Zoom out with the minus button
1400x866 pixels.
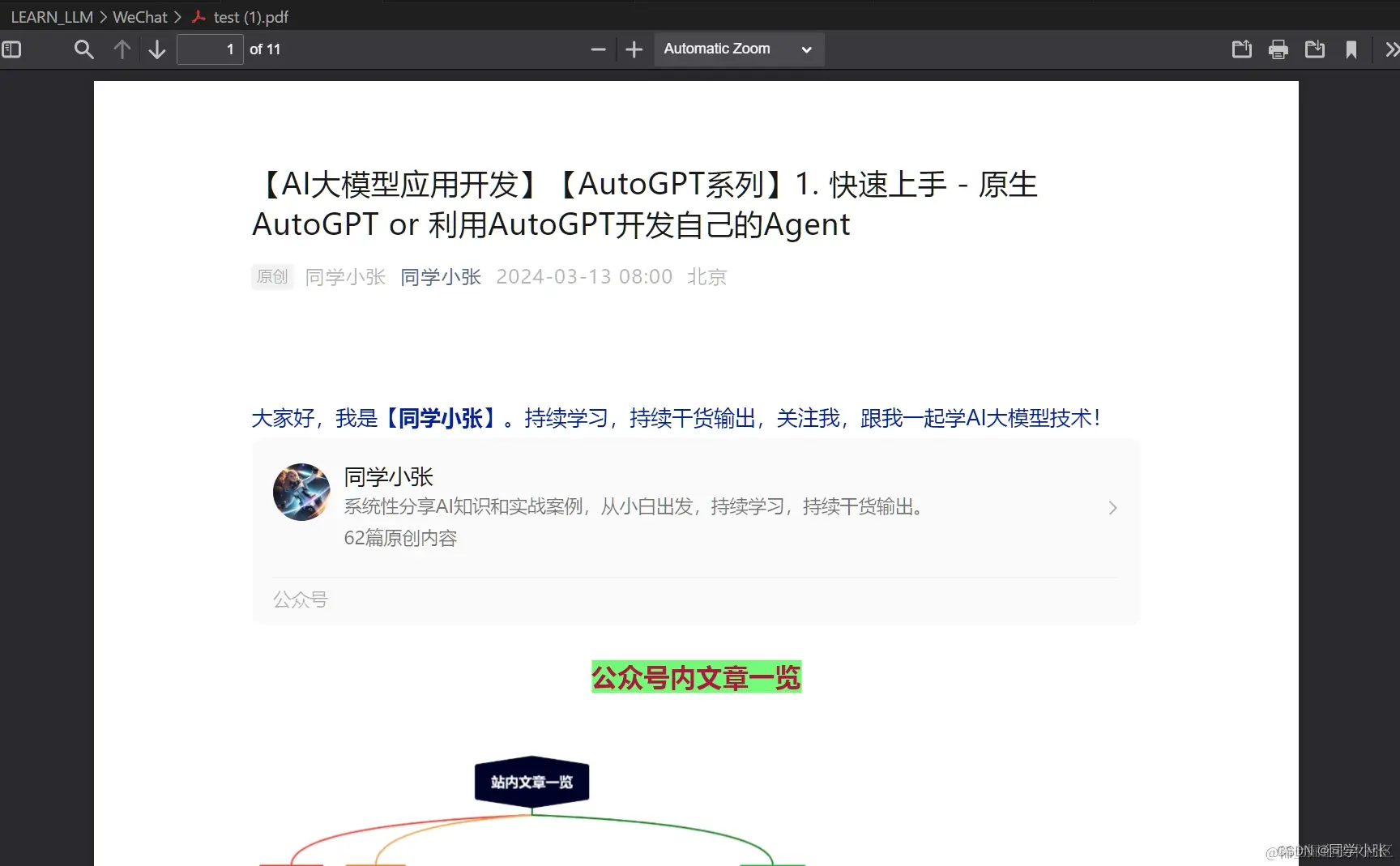click(598, 49)
